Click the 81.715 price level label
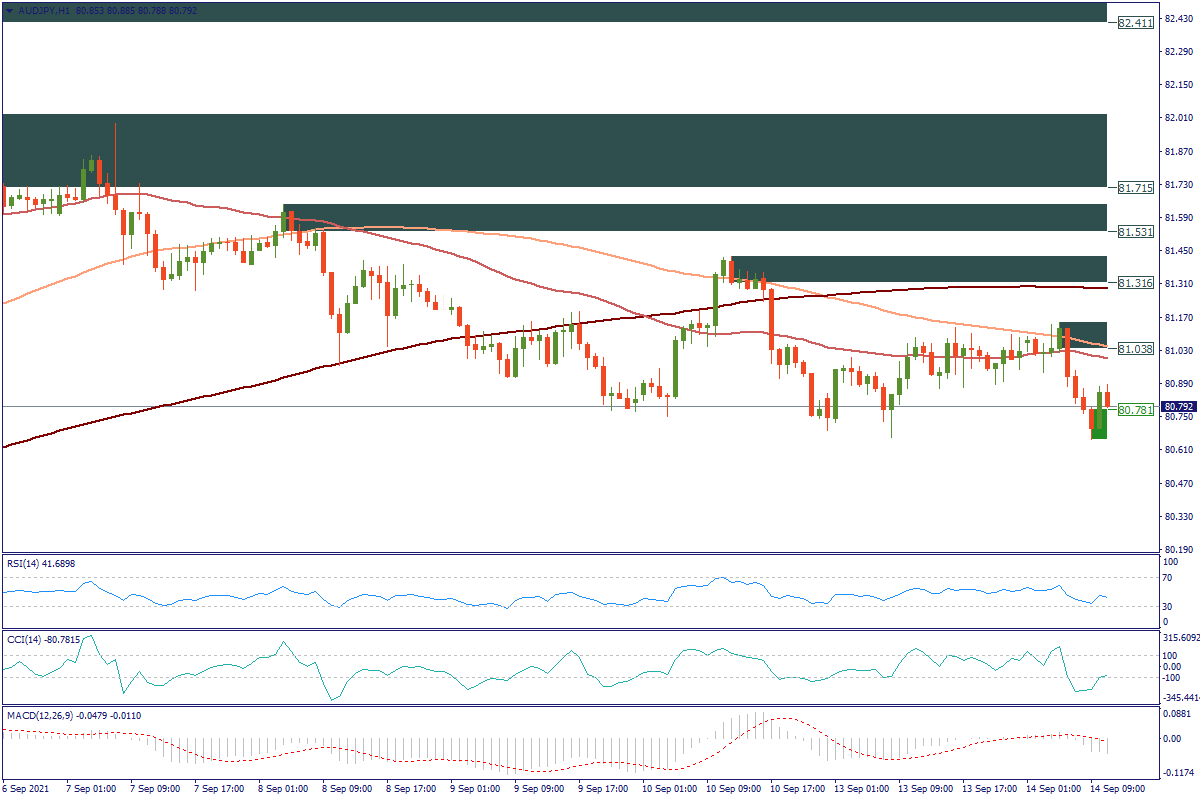Screen dimensions: 1200x800 (x=1136, y=187)
